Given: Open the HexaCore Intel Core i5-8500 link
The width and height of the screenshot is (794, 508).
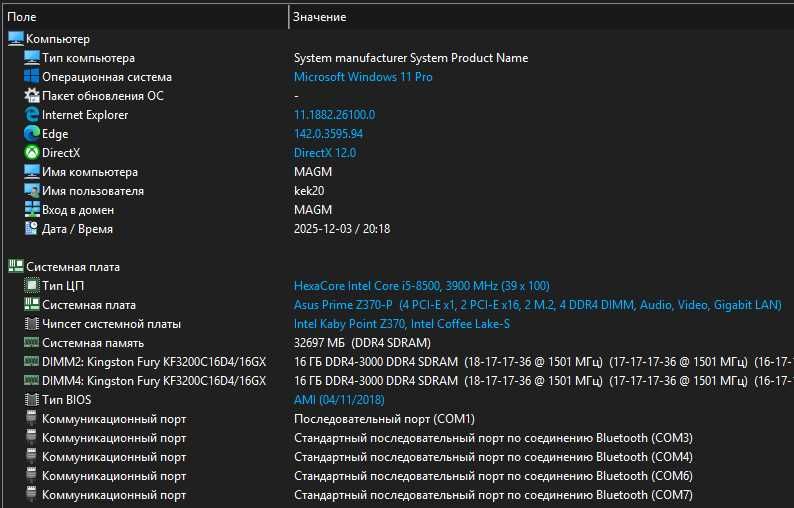Looking at the screenshot, I should point(421,286).
